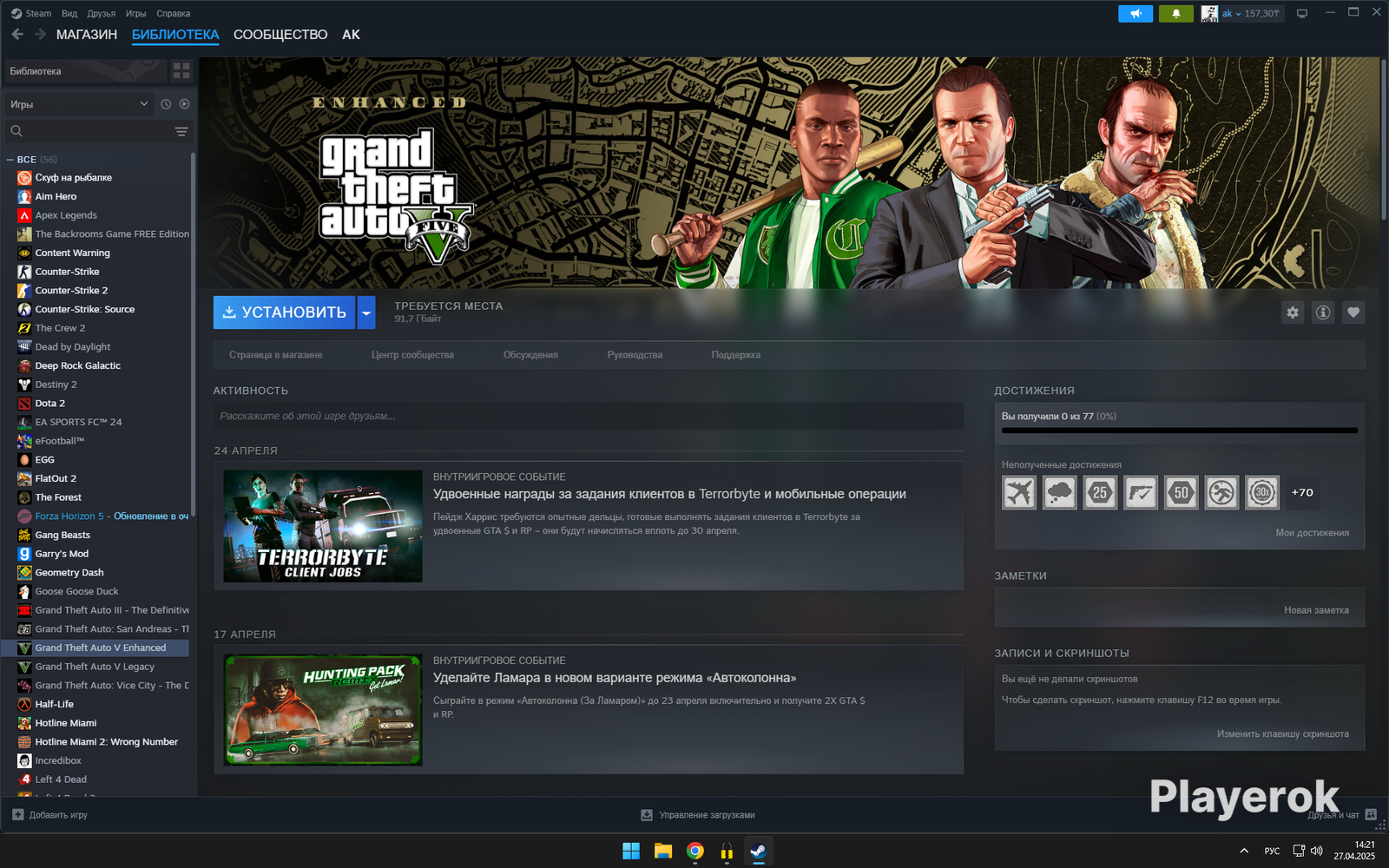The image size is (1389, 868).
Task: Click the game info icon
Action: (1323, 312)
